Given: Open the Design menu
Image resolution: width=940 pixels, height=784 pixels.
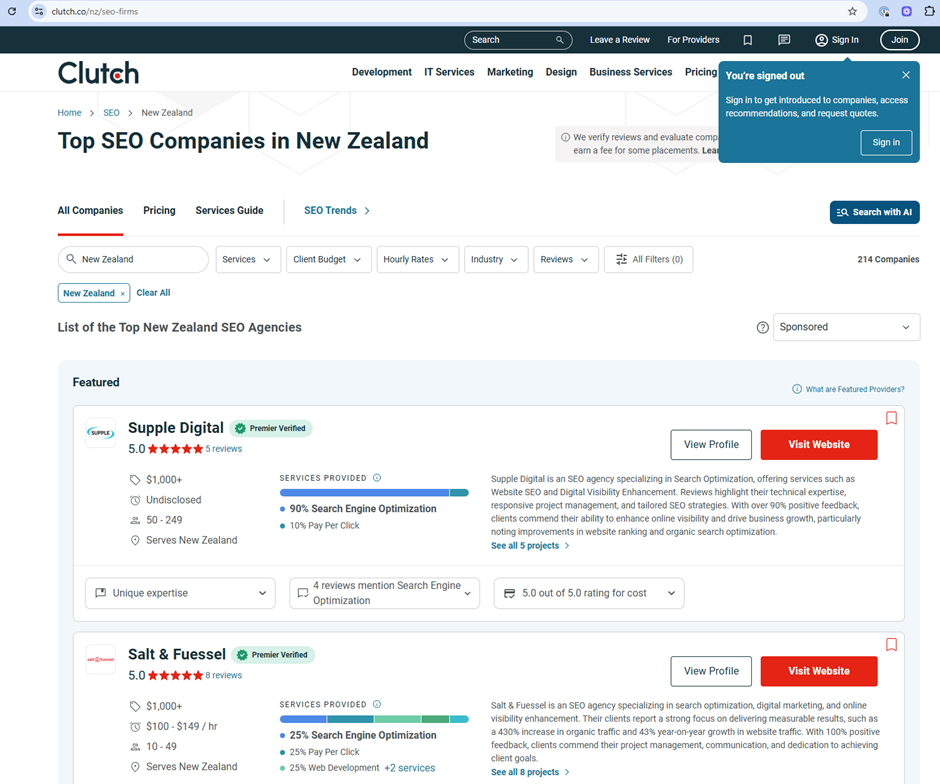Looking at the screenshot, I should tap(561, 72).
